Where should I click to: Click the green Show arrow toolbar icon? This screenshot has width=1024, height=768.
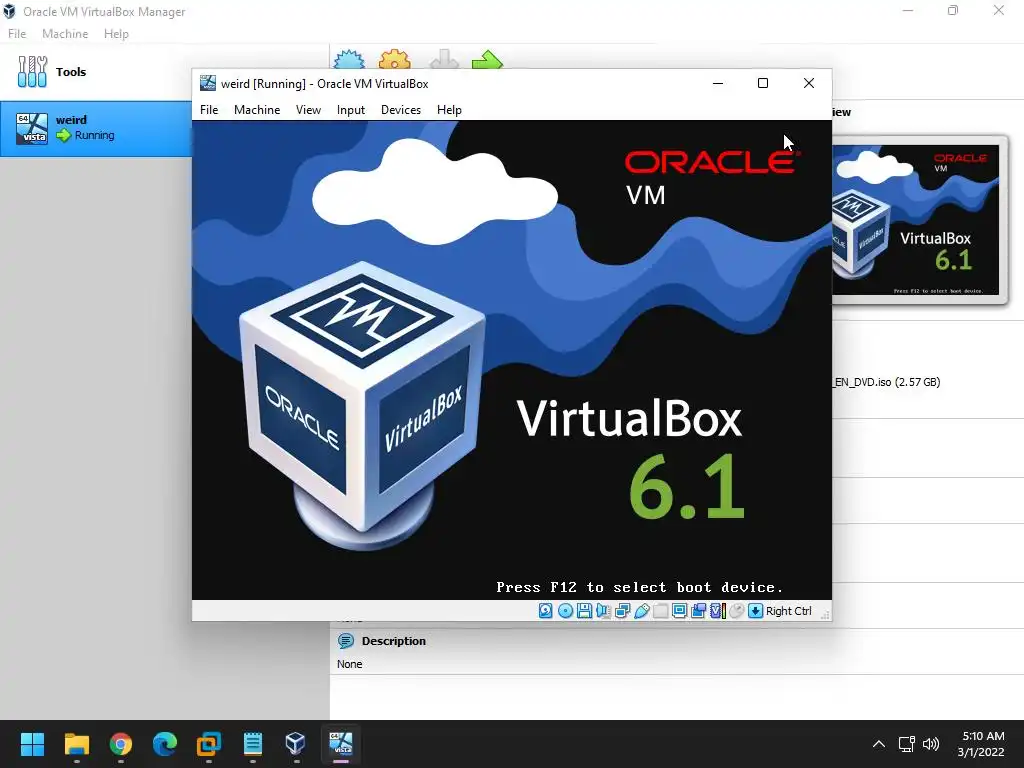[x=487, y=60]
